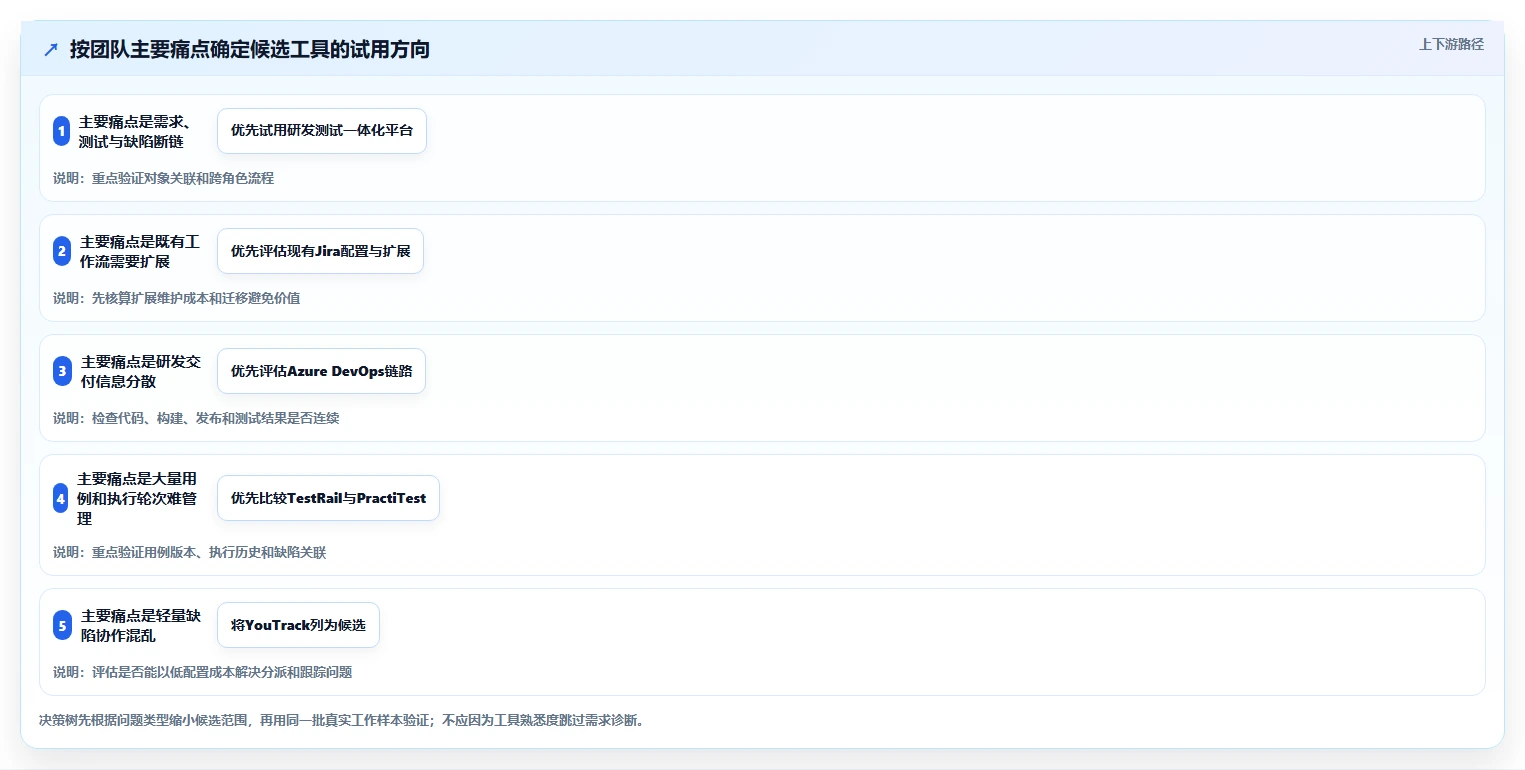This screenshot has width=1525, height=770.
Task: Click text 主要痛点是大量用例和执行轮次难管理
Action: [x=138, y=498]
